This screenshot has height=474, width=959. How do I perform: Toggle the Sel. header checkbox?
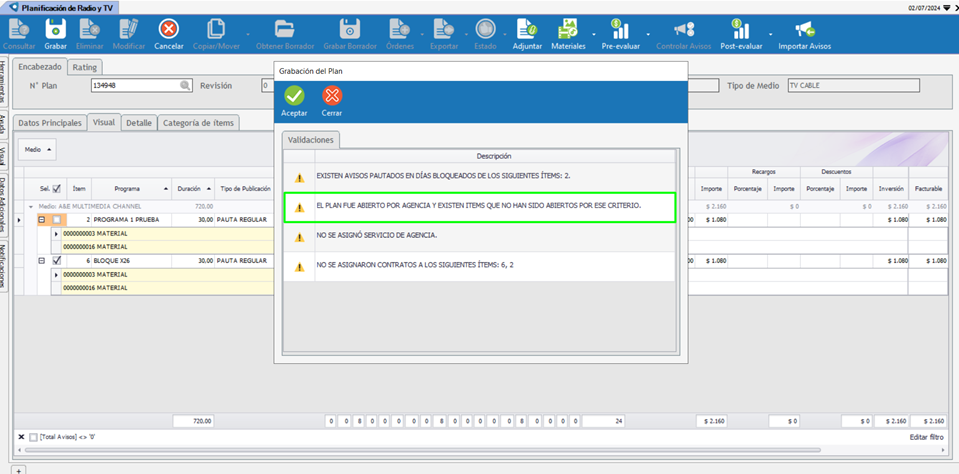(57, 188)
